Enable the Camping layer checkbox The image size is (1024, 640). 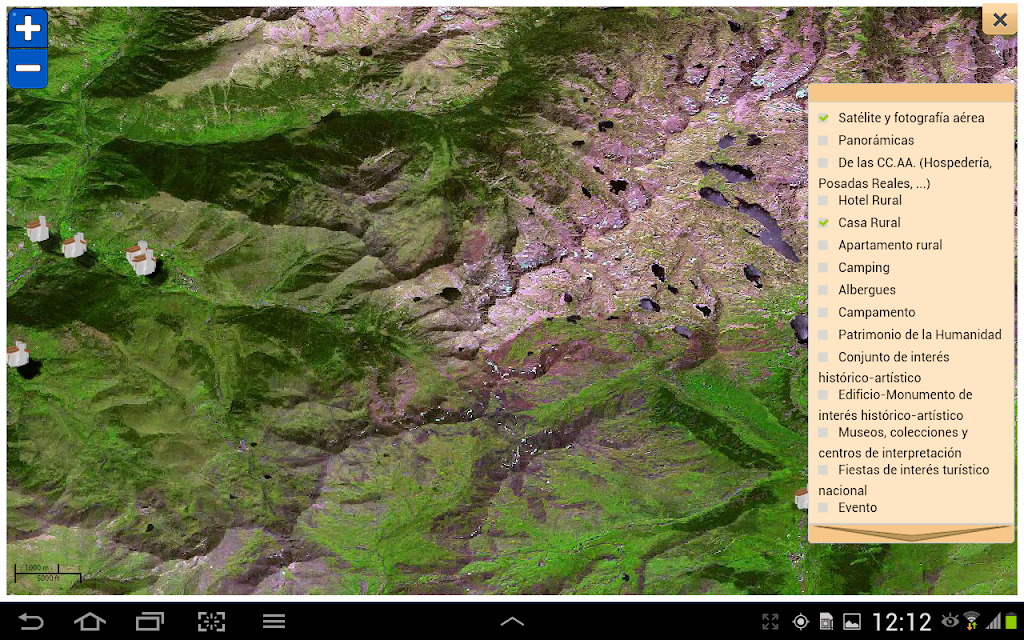(823, 268)
